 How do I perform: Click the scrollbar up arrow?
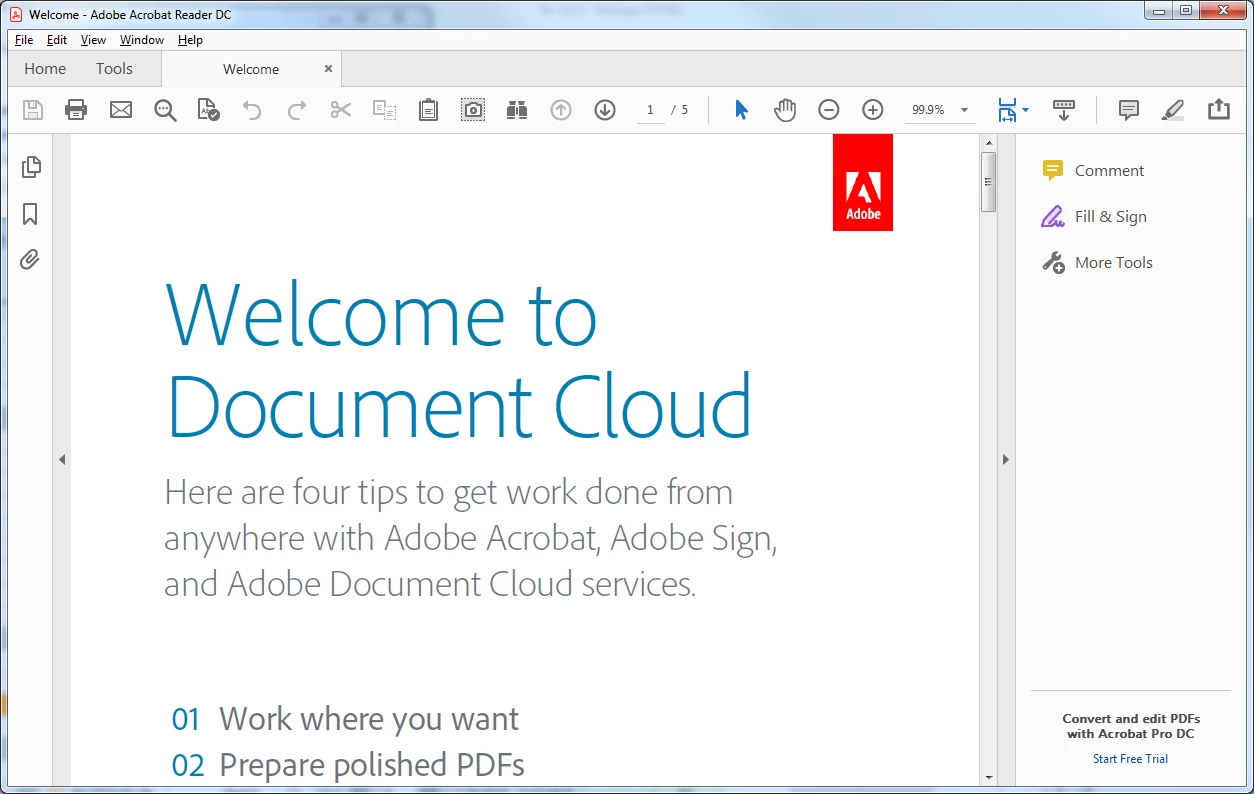coord(988,142)
